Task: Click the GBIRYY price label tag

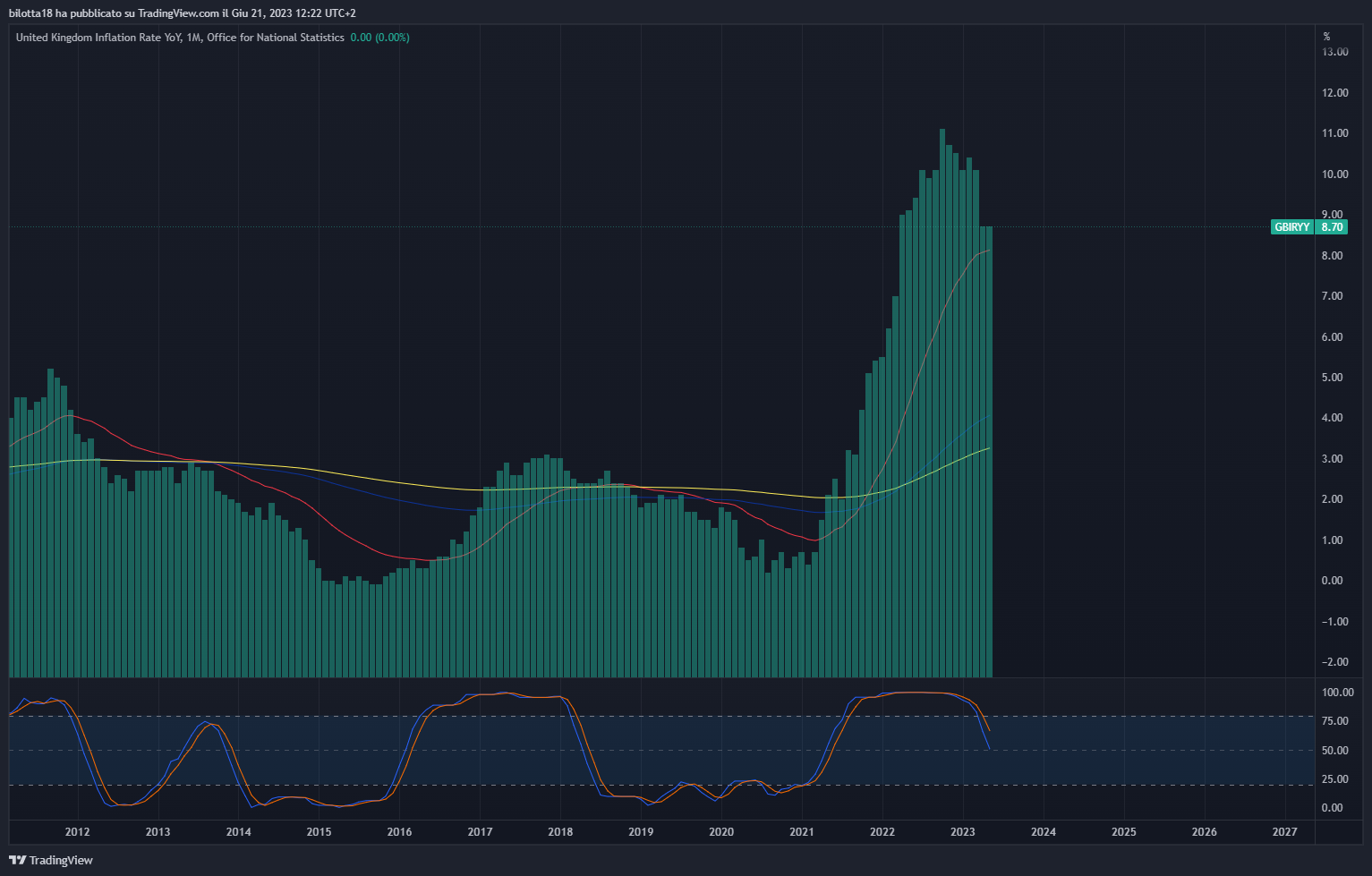Action: tap(1292, 227)
